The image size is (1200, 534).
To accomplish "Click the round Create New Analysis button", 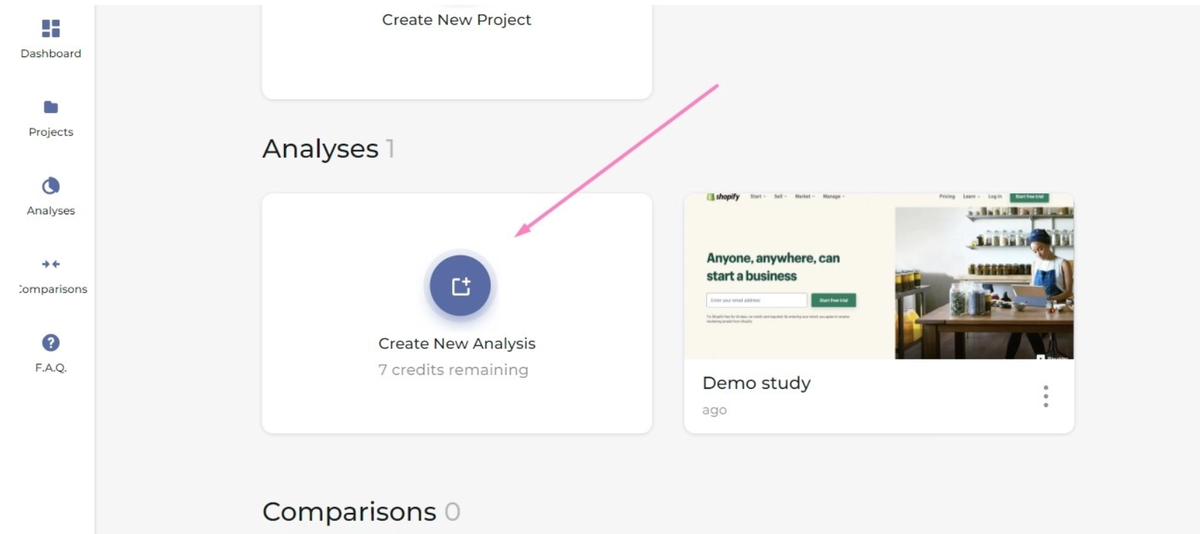I will [x=460, y=286].
